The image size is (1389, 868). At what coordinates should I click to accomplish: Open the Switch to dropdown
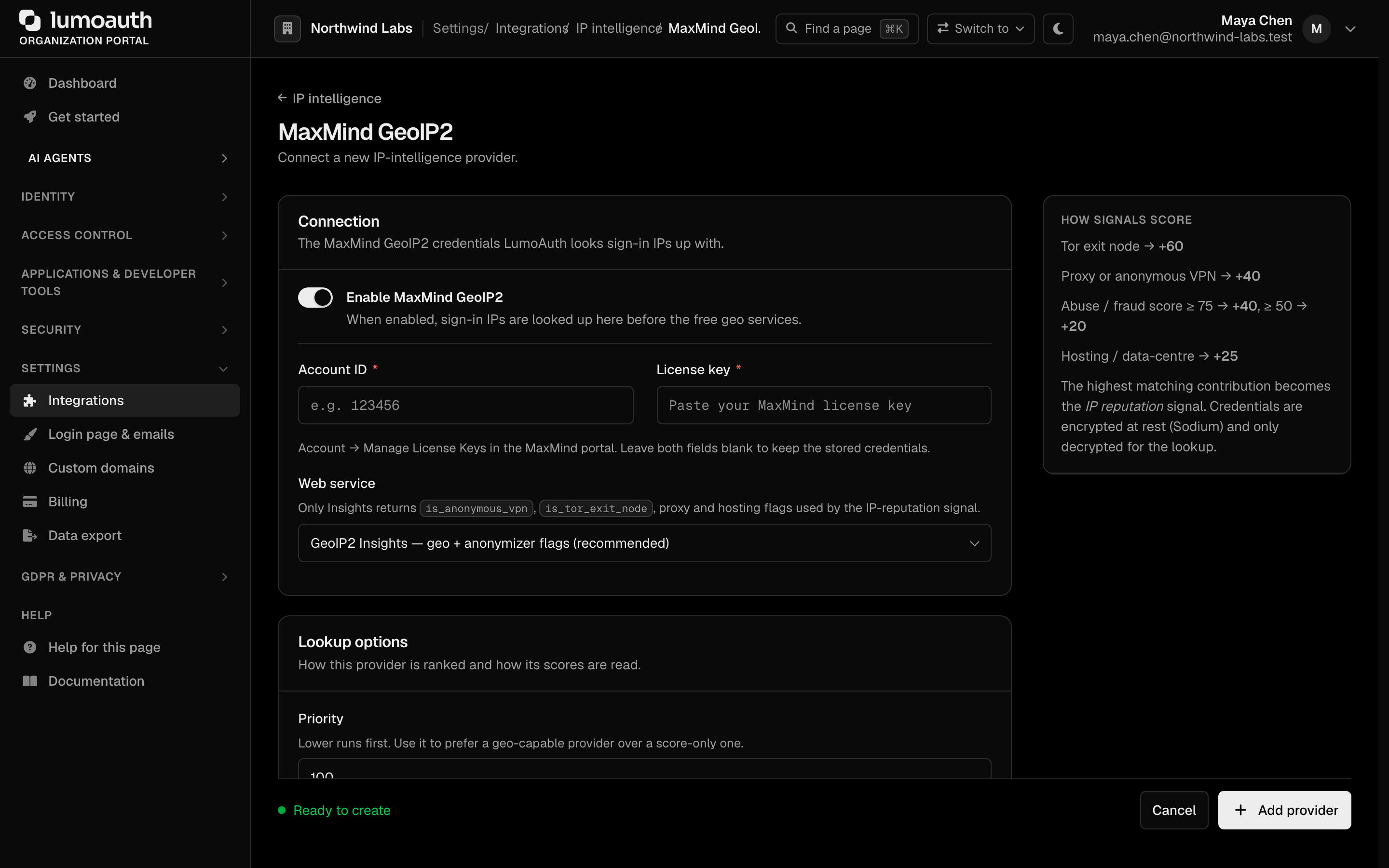pos(980,28)
